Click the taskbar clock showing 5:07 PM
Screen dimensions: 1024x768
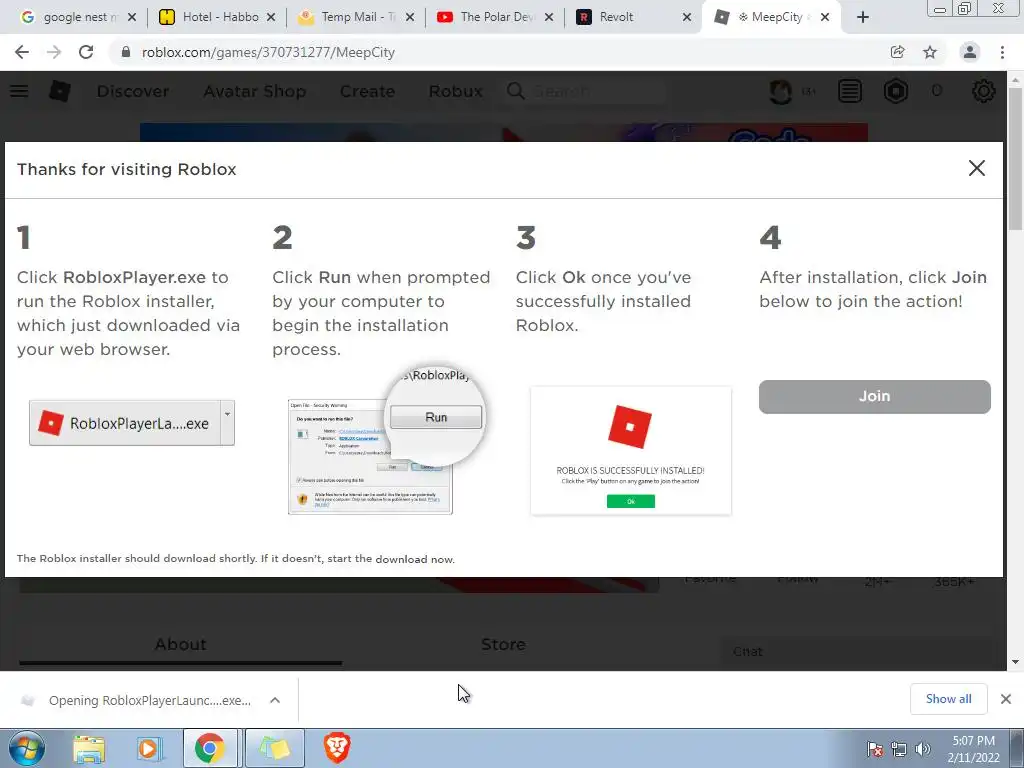(x=973, y=749)
